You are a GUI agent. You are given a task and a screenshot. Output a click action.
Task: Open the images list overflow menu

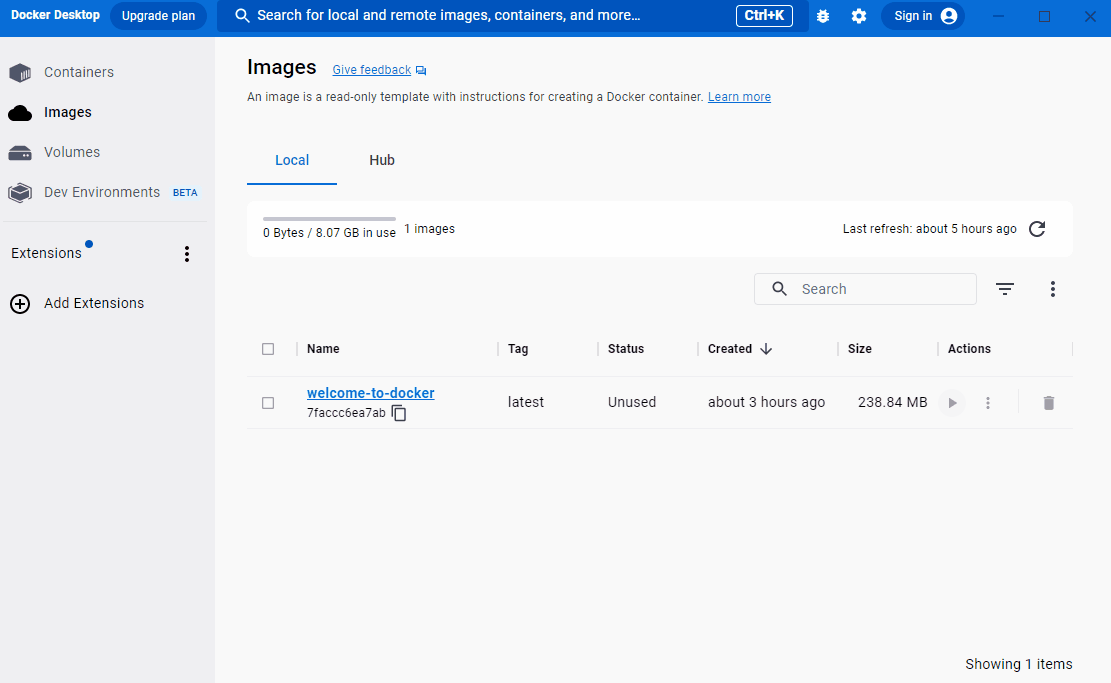point(1053,288)
